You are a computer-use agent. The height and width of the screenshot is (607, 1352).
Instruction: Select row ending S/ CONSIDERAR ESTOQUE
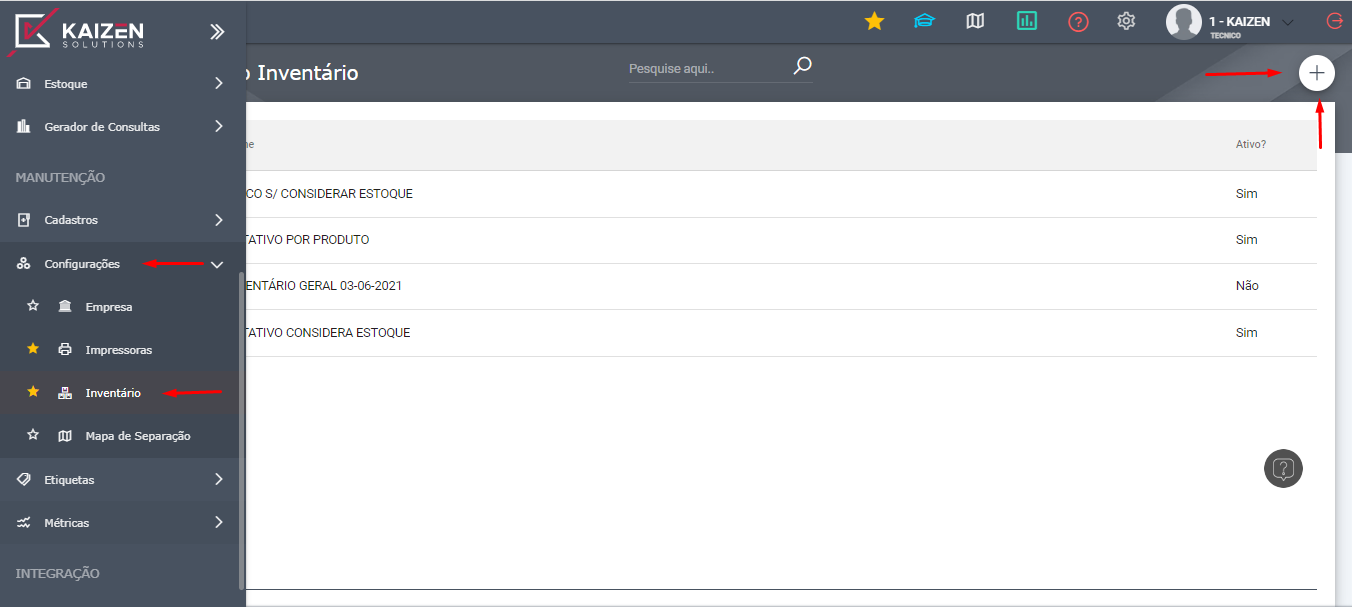pyautogui.click(x=781, y=194)
